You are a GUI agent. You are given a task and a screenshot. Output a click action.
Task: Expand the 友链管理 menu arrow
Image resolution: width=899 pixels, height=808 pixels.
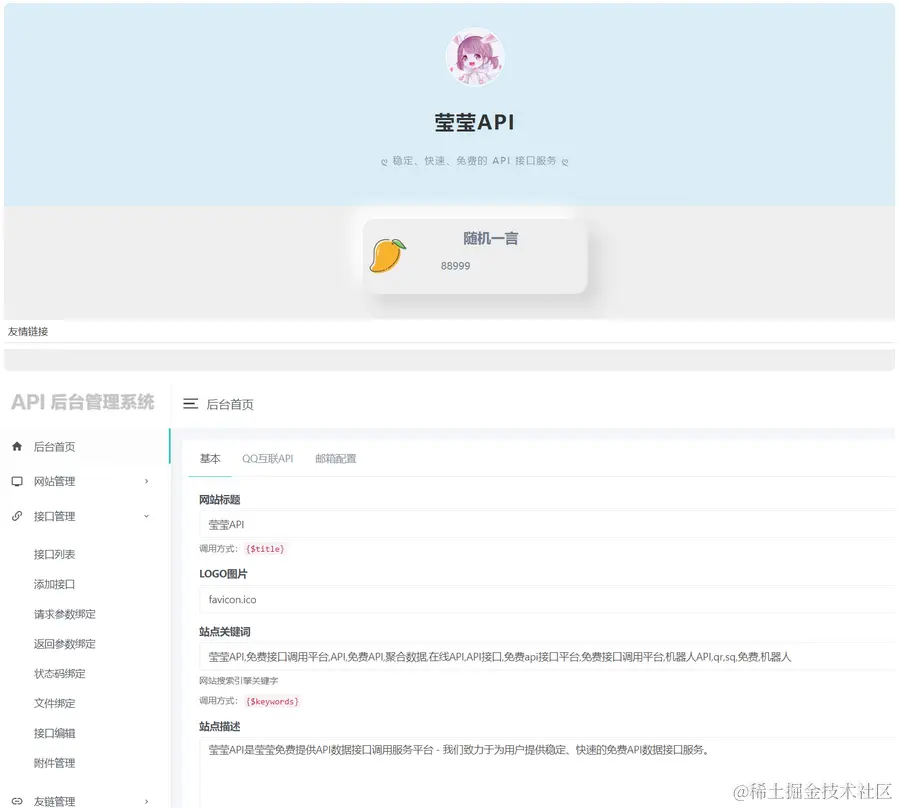pos(147,801)
